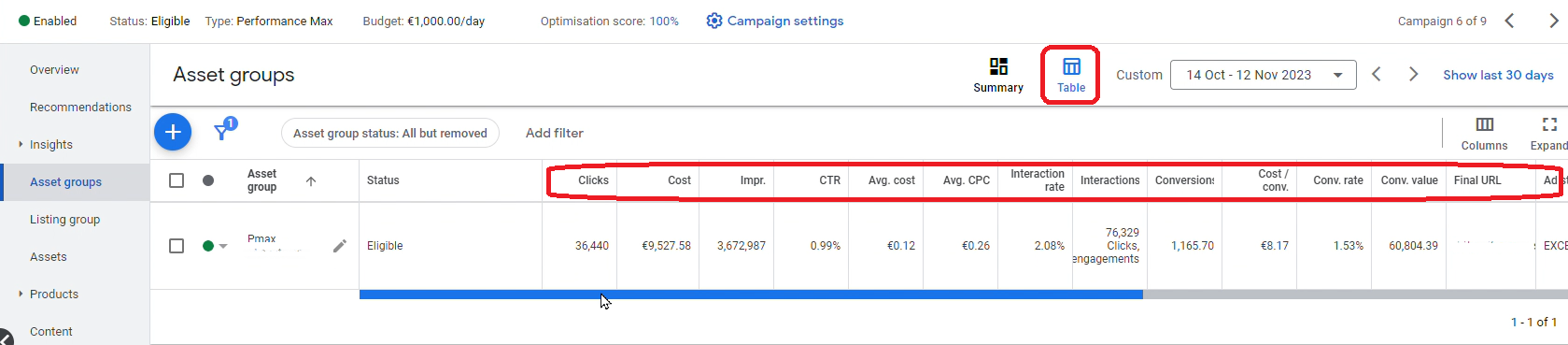This screenshot has width=1568, height=345.
Task: Sort by Conv. rate column header
Action: point(1338,180)
